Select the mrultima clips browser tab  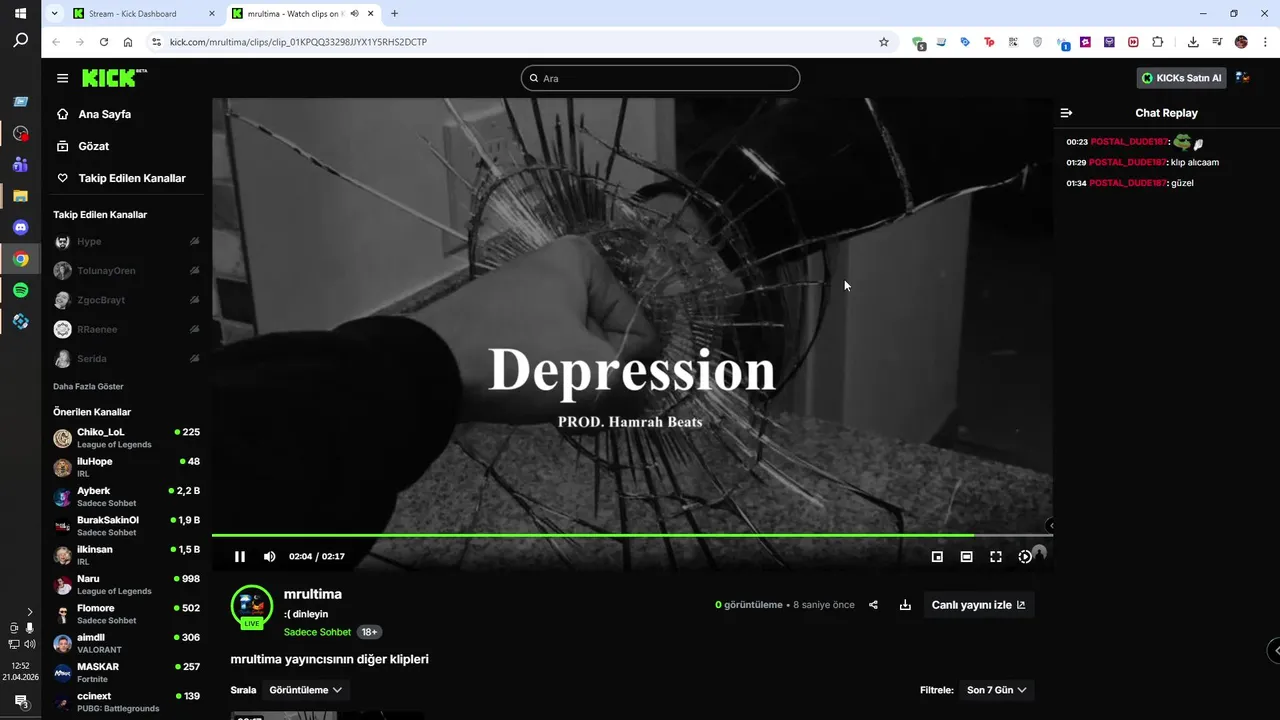(296, 14)
